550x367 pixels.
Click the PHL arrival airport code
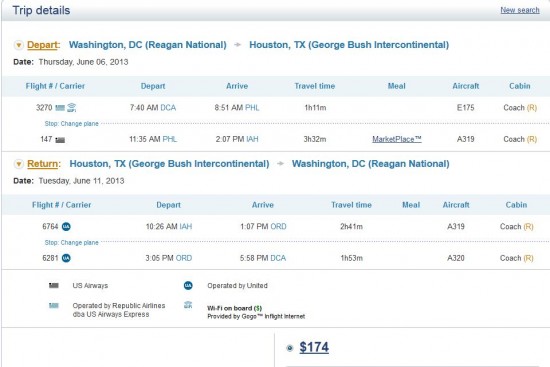[252, 108]
